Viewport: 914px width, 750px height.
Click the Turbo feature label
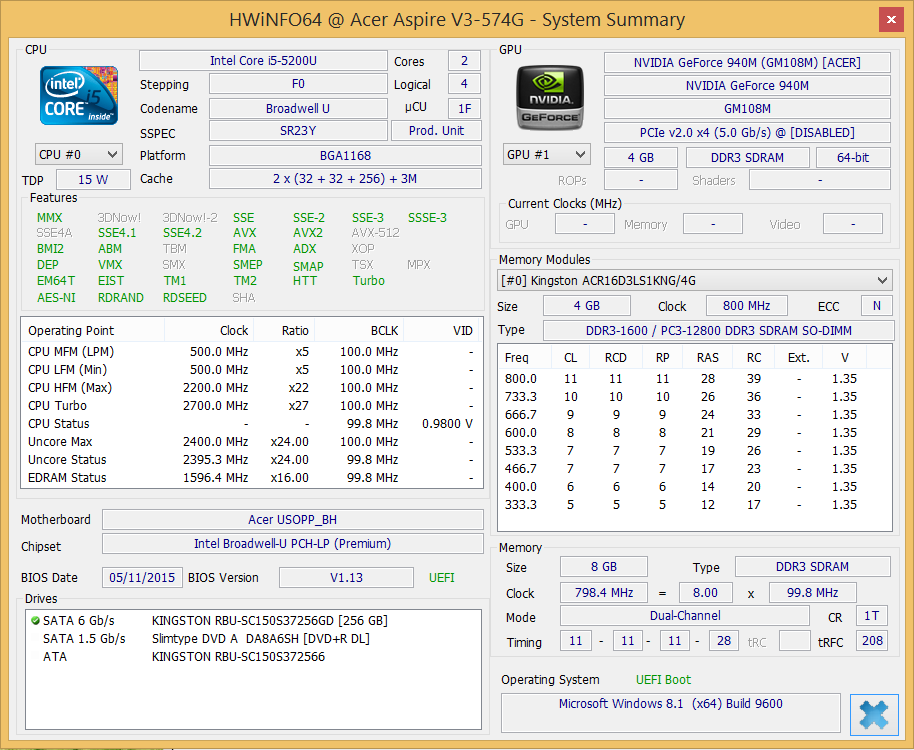368,280
